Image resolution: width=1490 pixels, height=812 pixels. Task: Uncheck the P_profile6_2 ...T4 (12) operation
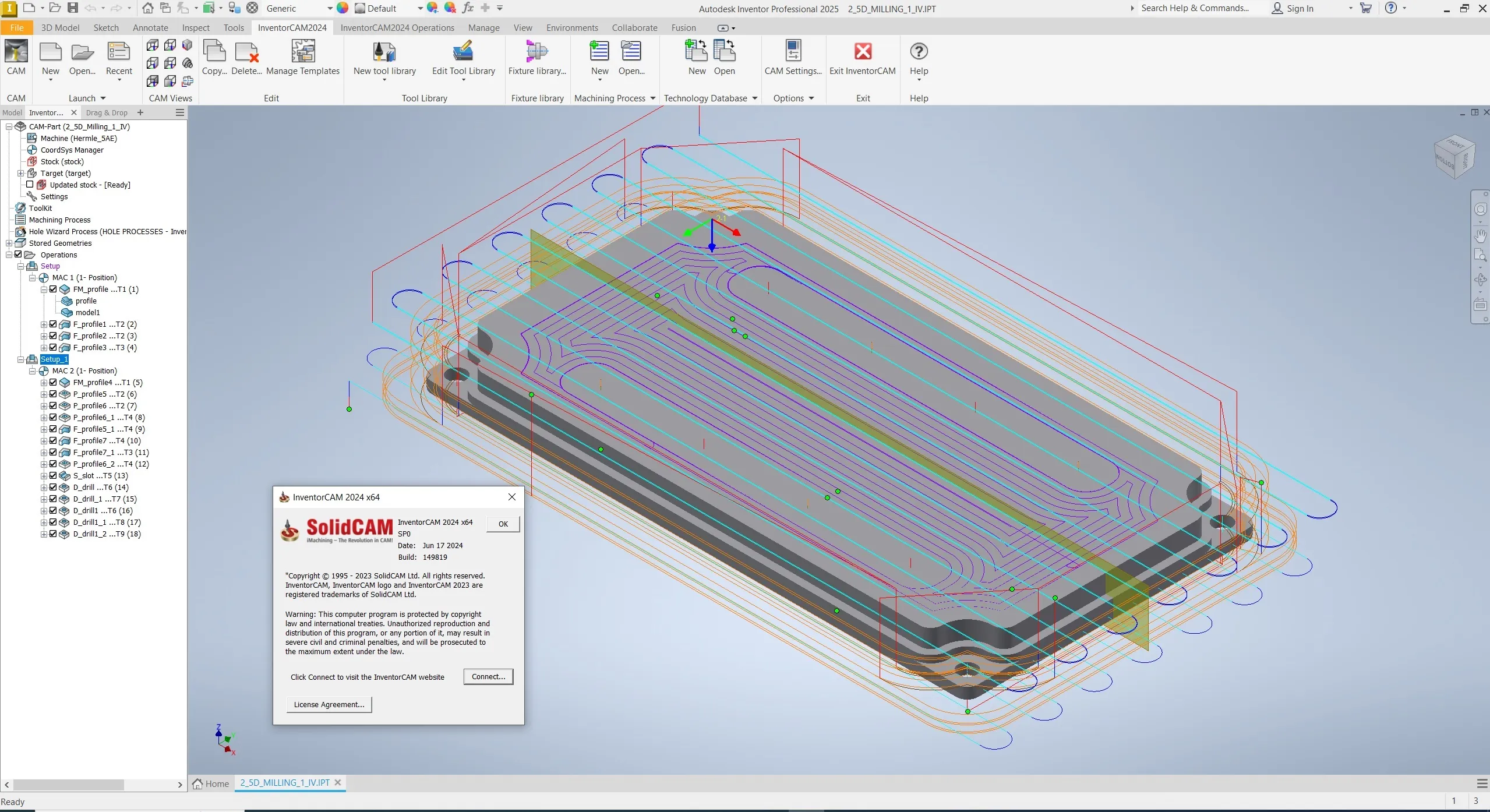tap(53, 464)
